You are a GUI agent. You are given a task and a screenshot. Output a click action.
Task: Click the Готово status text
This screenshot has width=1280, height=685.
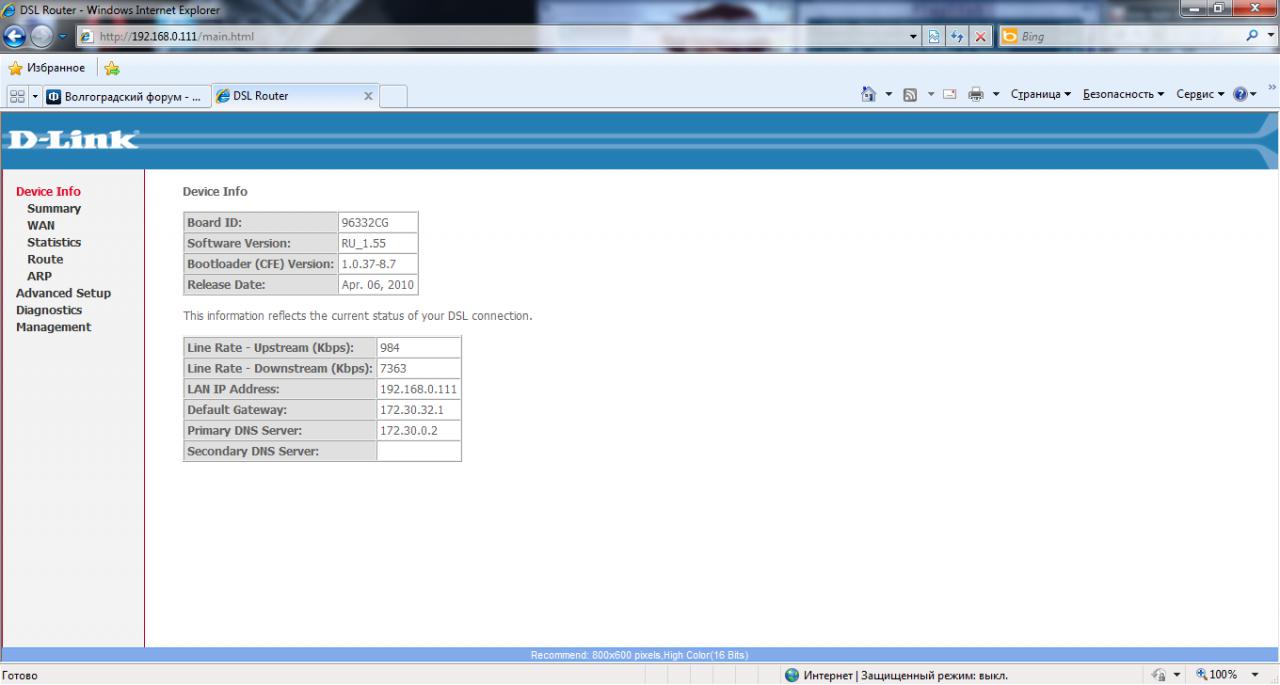click(20, 676)
